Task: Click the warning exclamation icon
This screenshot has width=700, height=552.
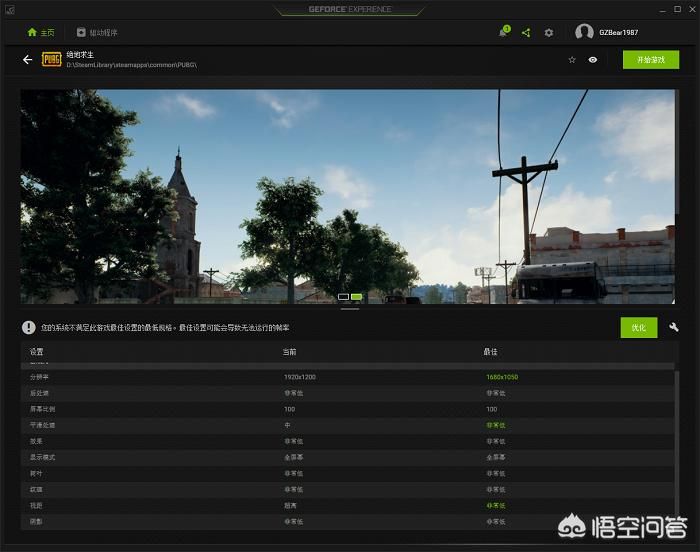Action: [30, 327]
